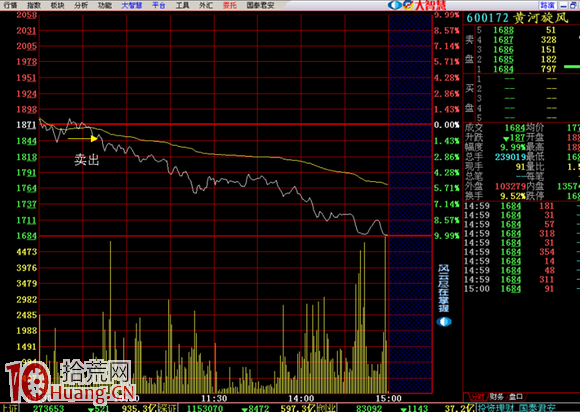Open the 工具 menu
Image resolution: width=580 pixels, height=412 pixels.
click(x=182, y=5)
